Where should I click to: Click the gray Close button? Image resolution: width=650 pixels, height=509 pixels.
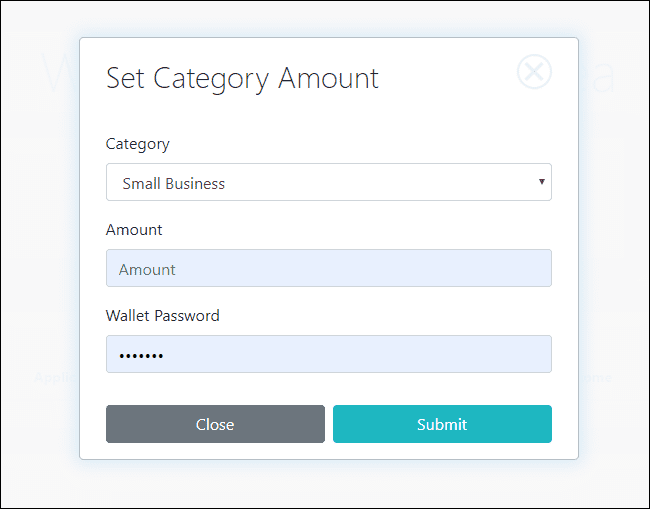(x=215, y=424)
